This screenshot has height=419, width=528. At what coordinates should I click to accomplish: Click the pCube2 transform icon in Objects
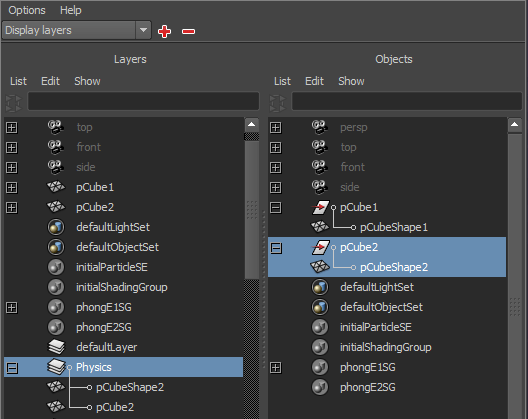click(x=320, y=247)
